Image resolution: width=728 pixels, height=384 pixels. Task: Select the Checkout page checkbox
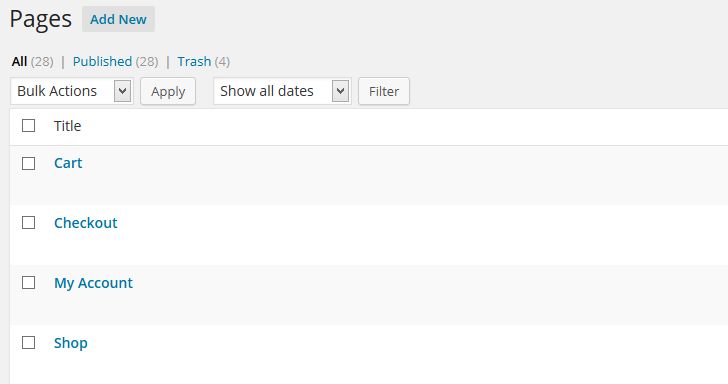pyautogui.click(x=29, y=223)
